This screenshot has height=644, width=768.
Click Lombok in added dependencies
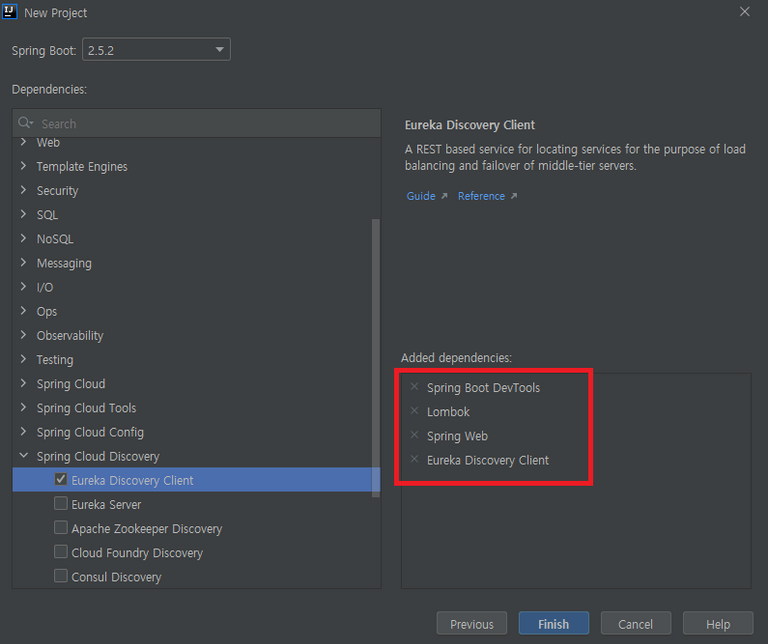pyautogui.click(x=448, y=412)
